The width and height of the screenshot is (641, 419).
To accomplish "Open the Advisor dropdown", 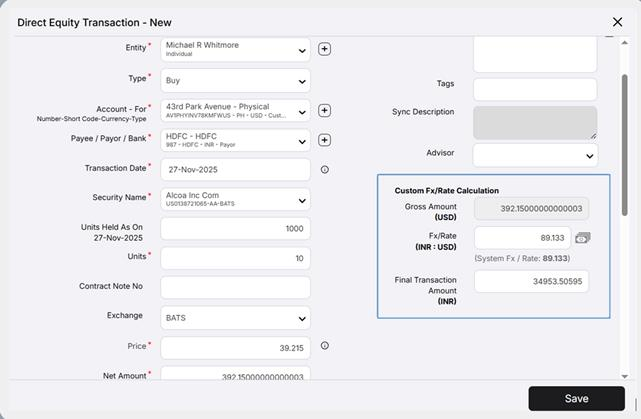I will (534, 154).
